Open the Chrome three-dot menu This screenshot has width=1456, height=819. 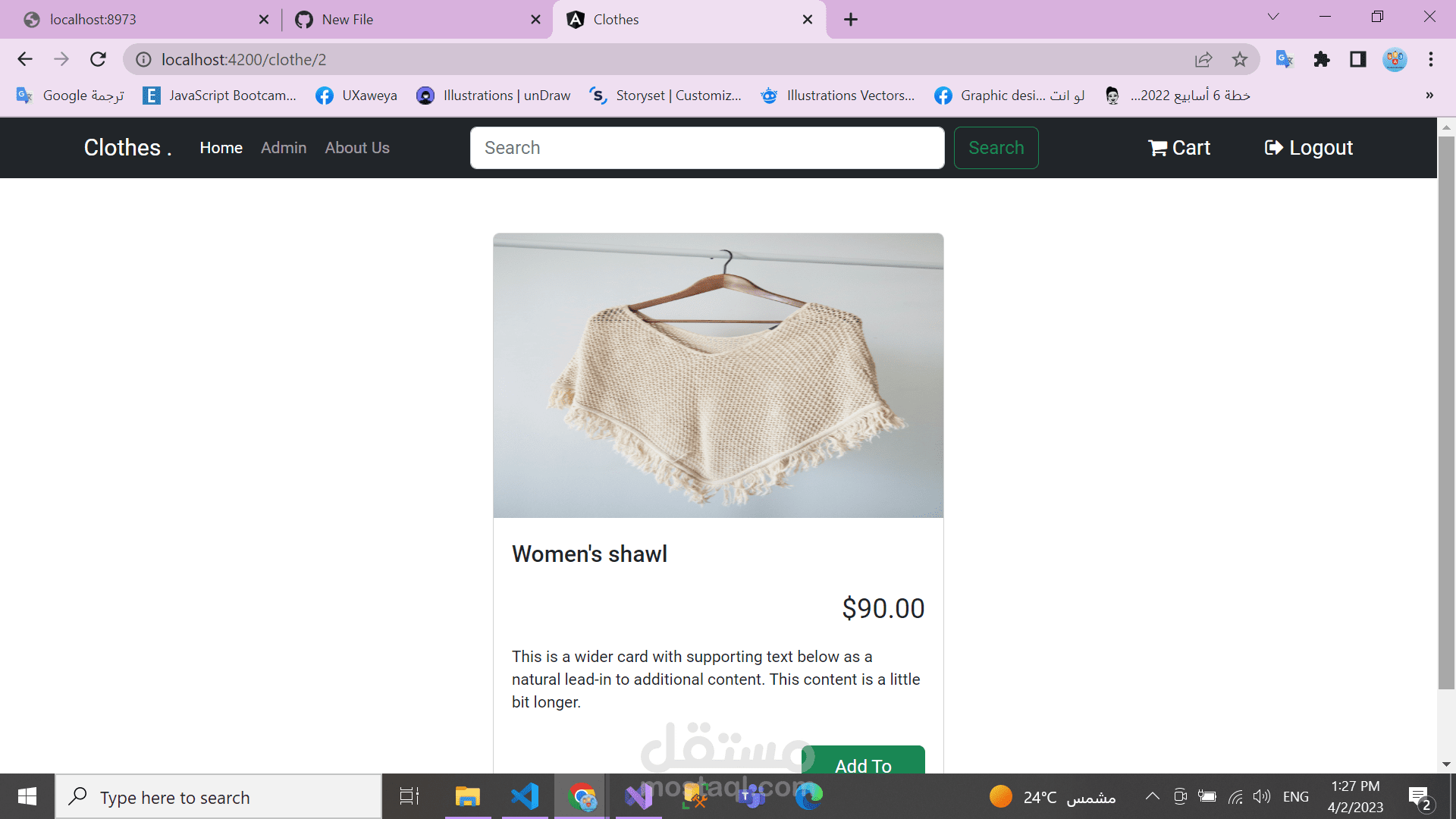tap(1431, 59)
